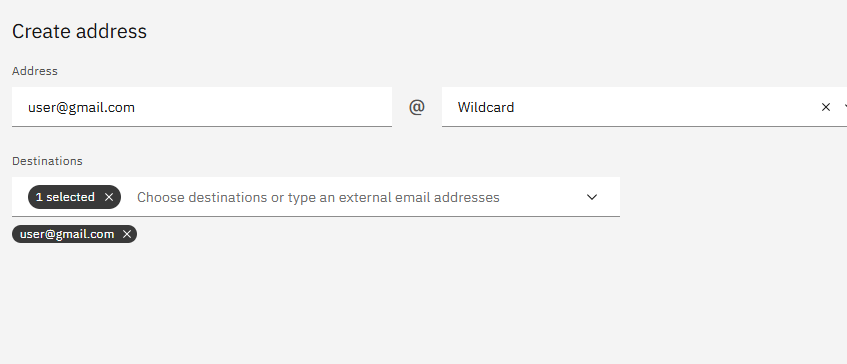The image size is (847, 364).
Task: Click the @ separator symbol
Action: coord(416,107)
